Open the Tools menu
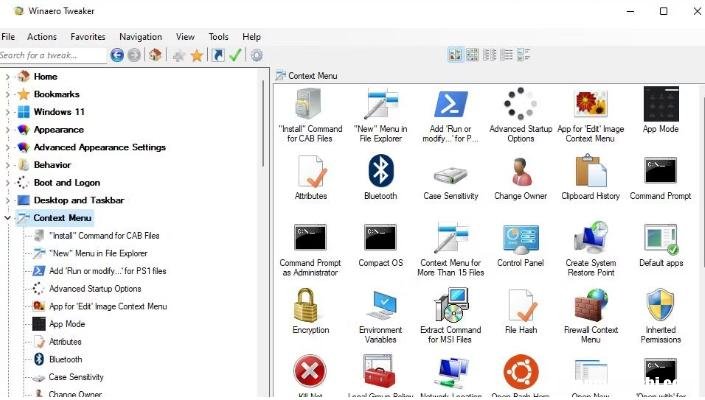 (219, 37)
